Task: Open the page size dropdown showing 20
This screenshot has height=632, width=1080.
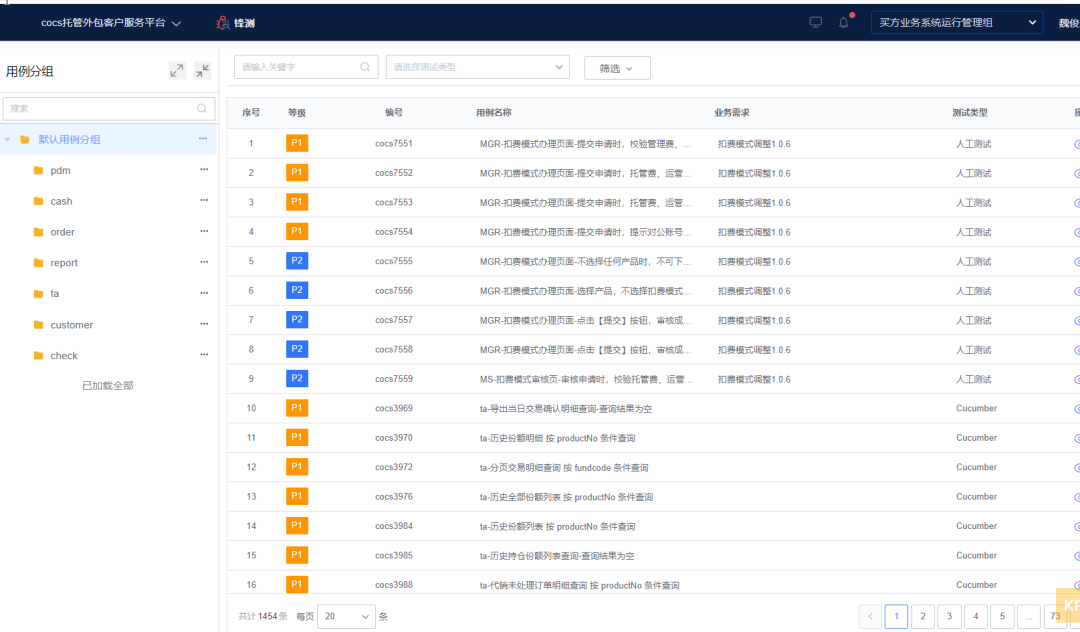Action: pos(346,616)
